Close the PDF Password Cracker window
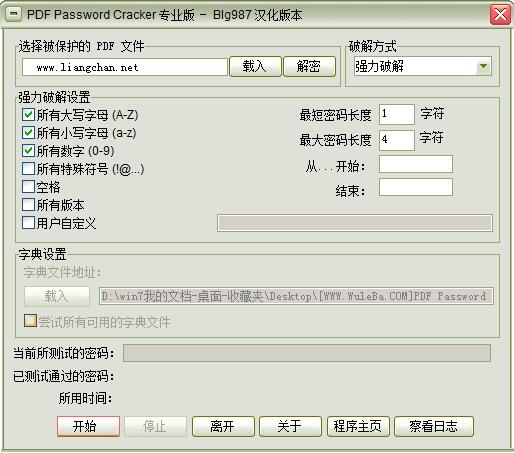The image size is (514, 453). pos(500,15)
